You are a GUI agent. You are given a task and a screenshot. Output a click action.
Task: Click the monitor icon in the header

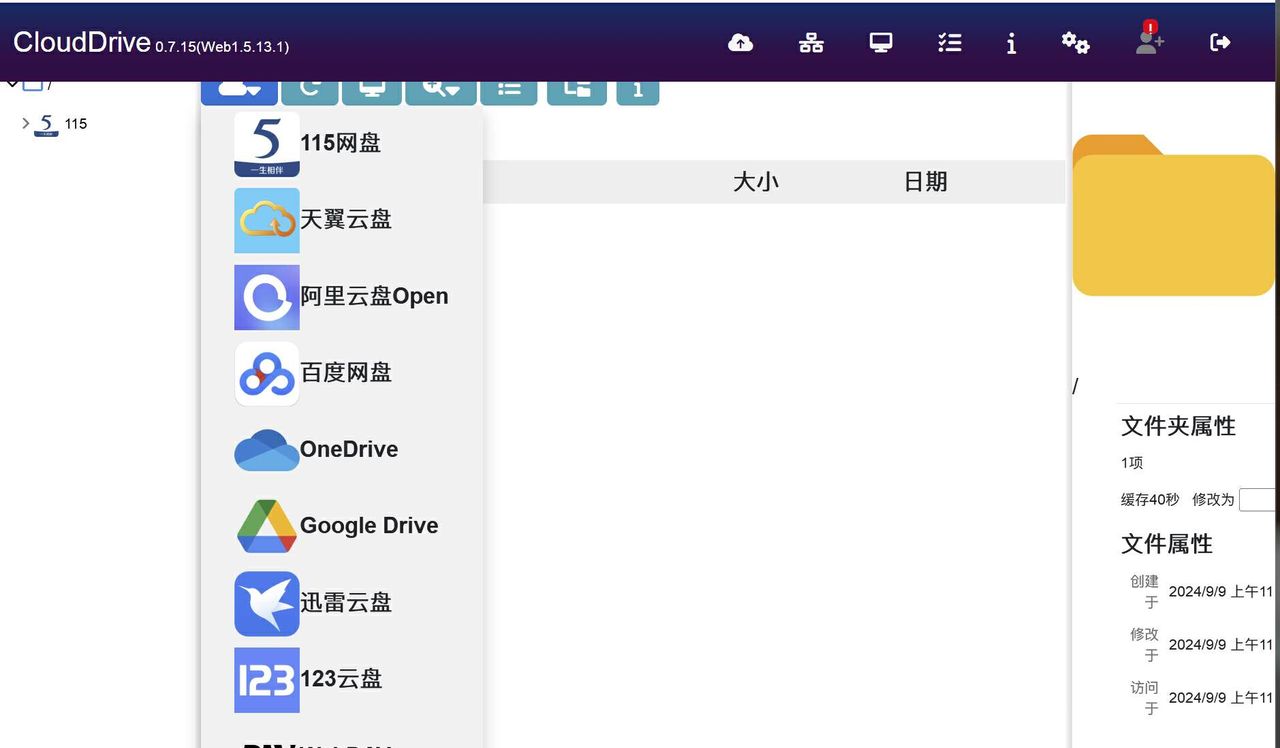(880, 42)
